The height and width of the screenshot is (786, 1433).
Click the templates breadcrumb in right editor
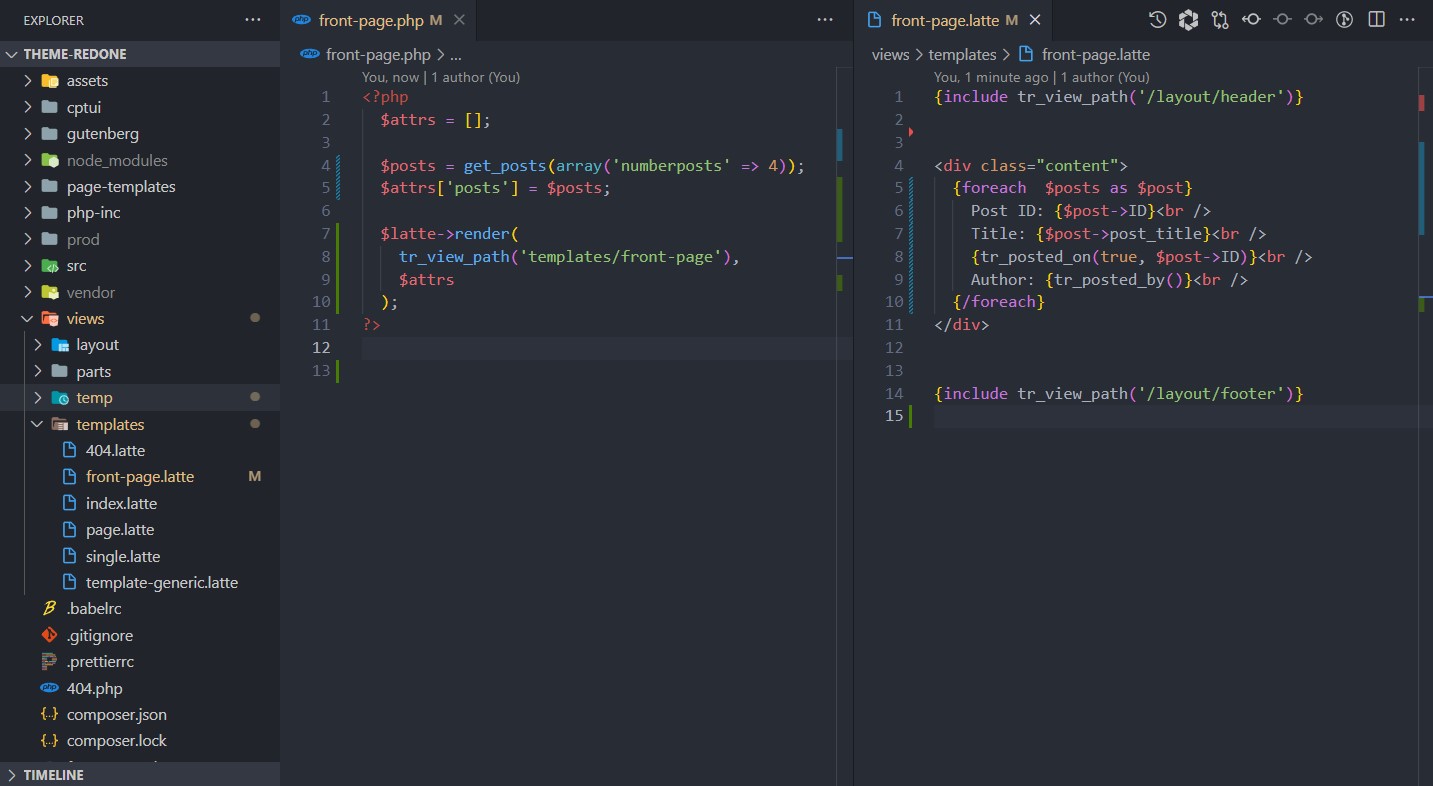coord(962,55)
